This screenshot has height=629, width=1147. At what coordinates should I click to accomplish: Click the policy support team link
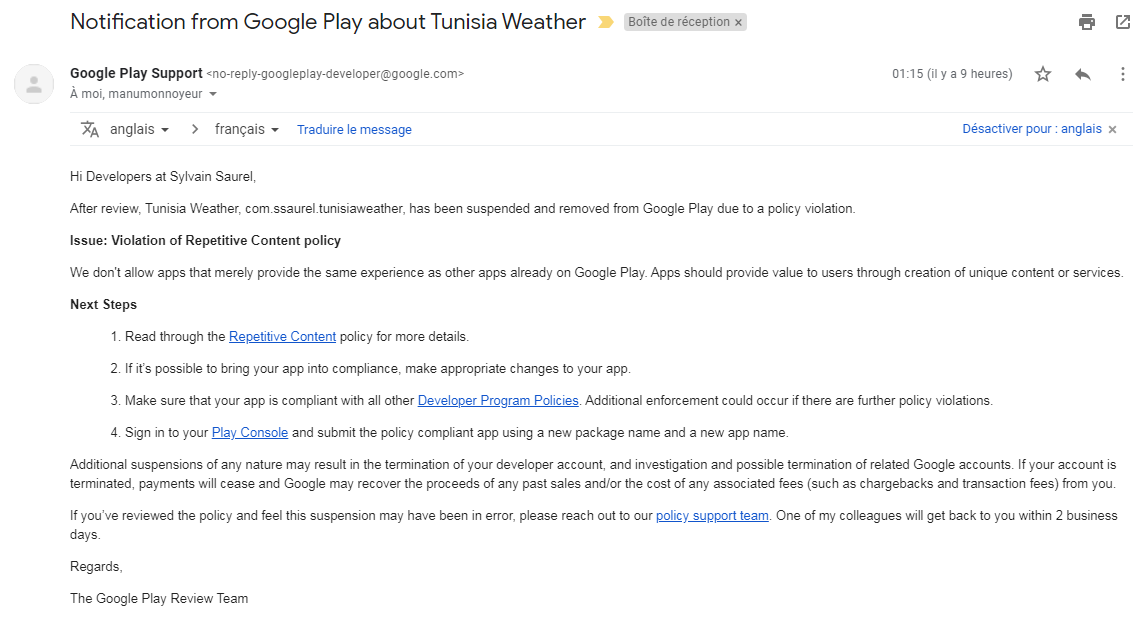(x=712, y=516)
